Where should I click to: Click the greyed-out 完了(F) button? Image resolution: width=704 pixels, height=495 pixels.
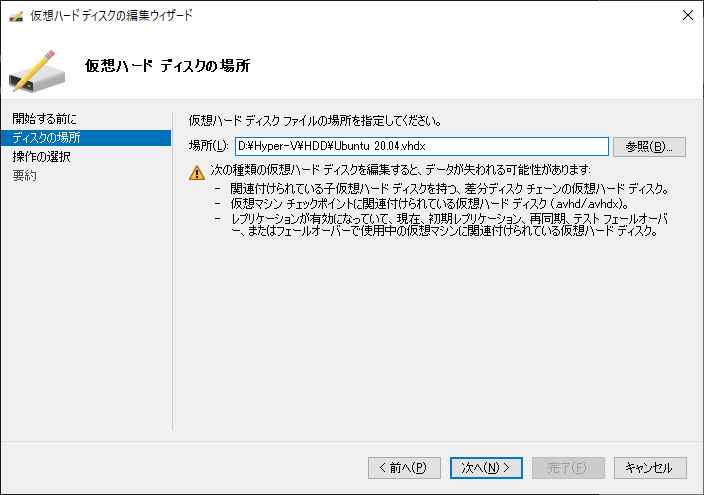click(x=568, y=468)
